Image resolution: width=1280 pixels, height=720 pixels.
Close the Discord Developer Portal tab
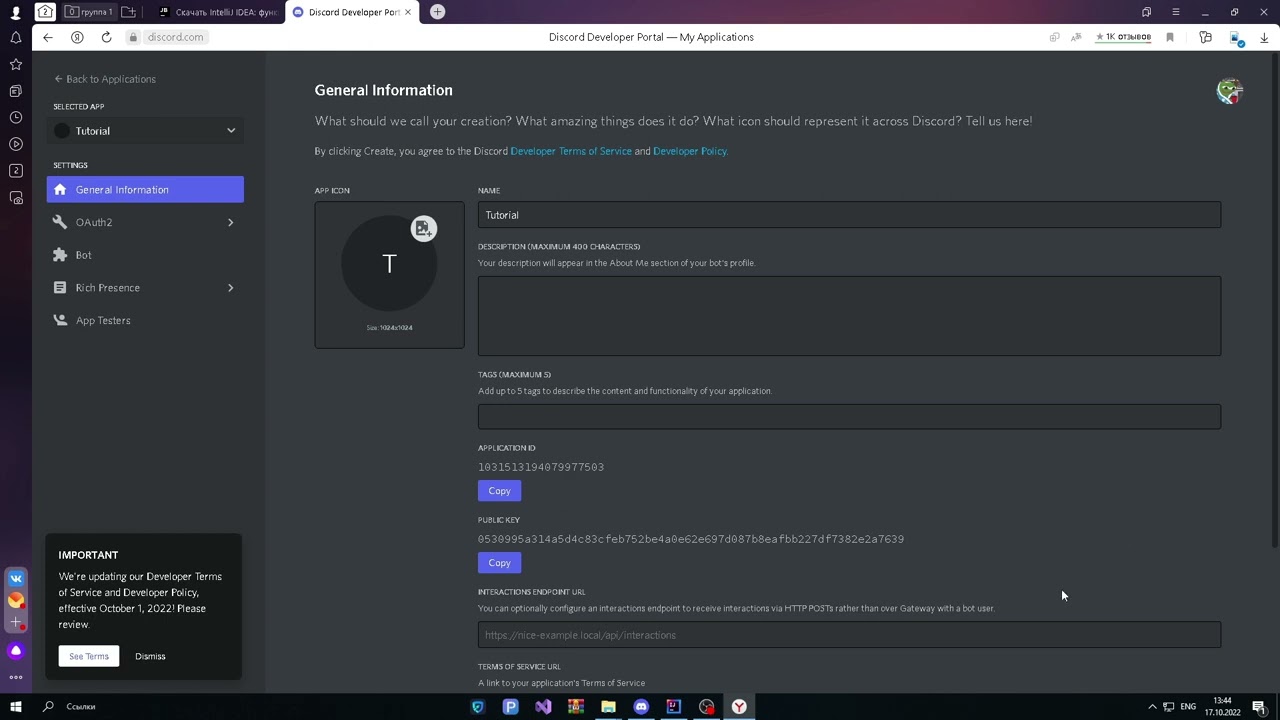(408, 12)
